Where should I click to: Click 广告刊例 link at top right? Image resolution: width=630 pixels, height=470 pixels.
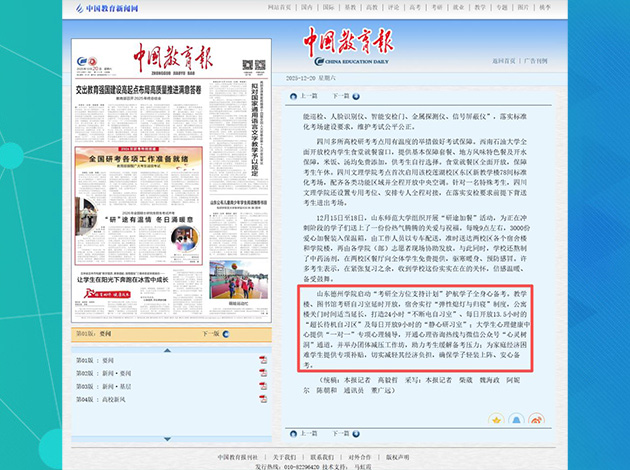[536, 60]
